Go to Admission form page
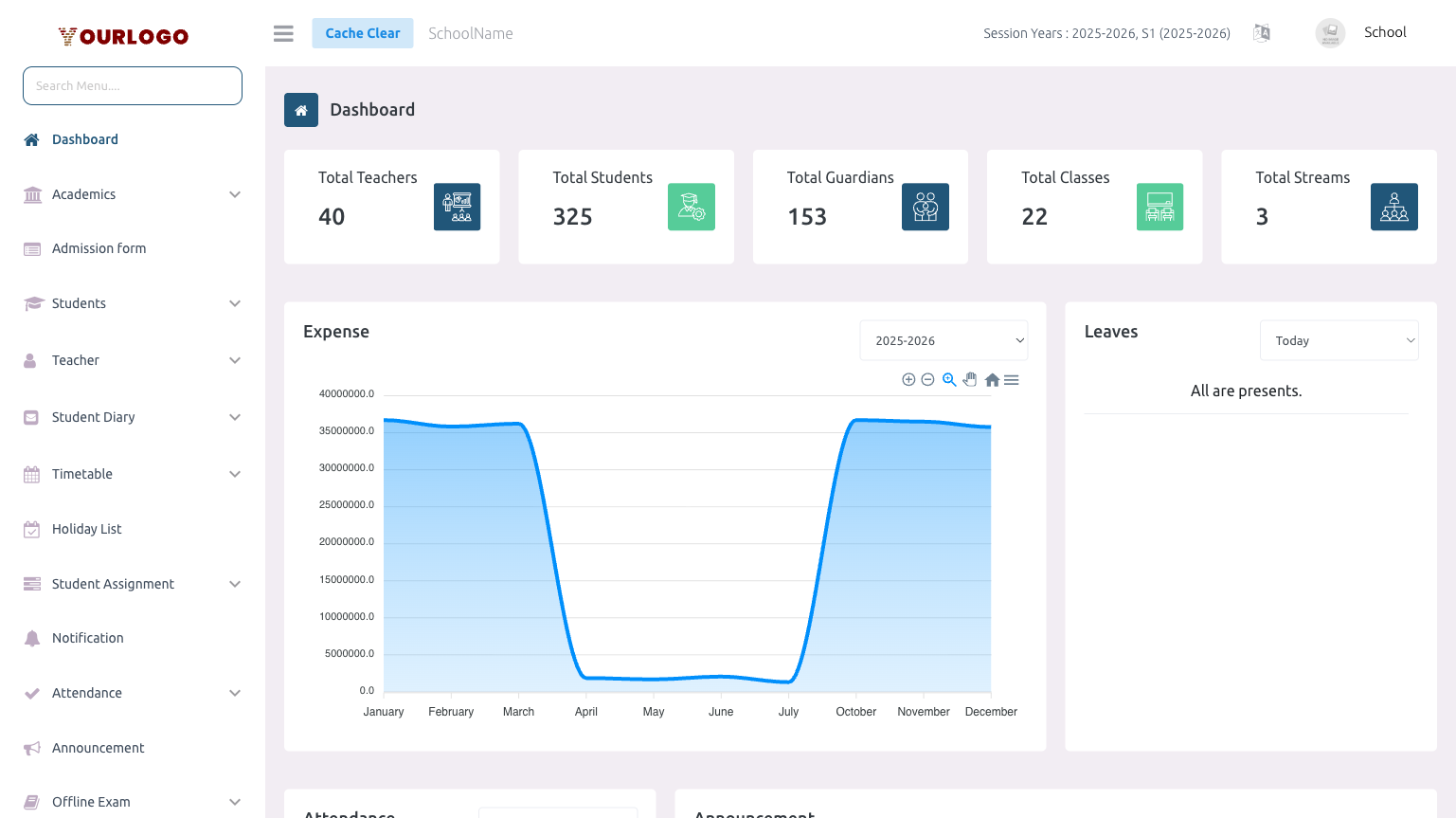Viewport: 1456px width, 818px height. click(99, 248)
